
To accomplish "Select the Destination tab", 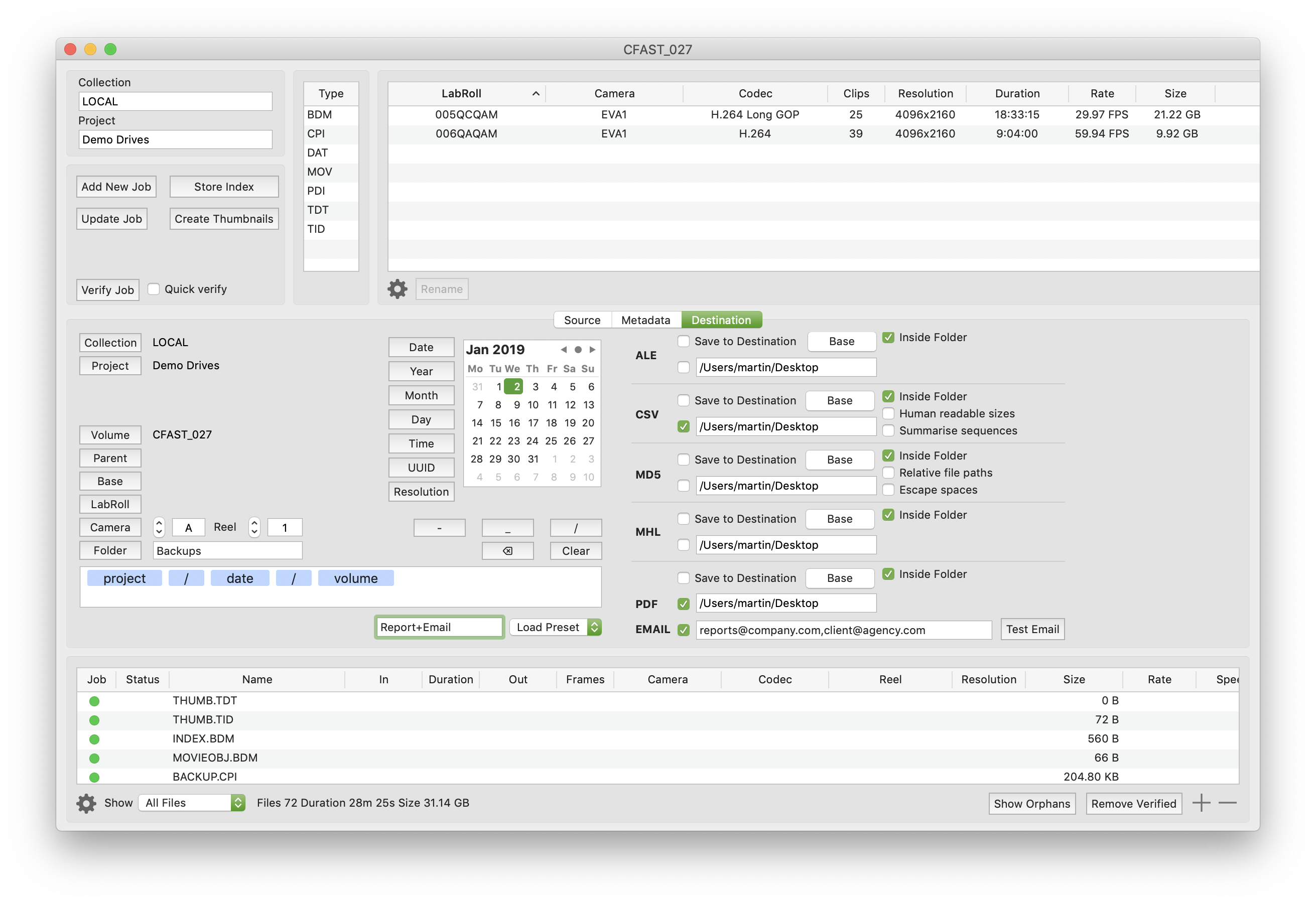I will coord(721,321).
